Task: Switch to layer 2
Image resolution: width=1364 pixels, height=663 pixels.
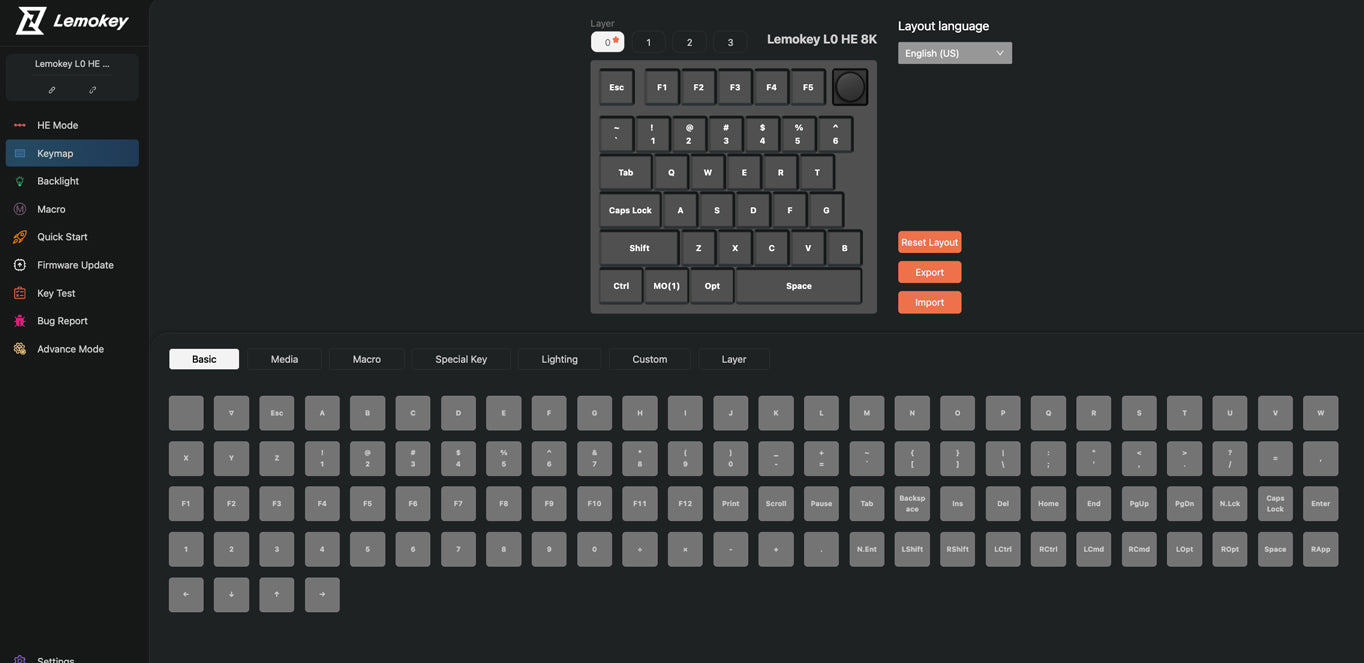Action: [x=689, y=42]
